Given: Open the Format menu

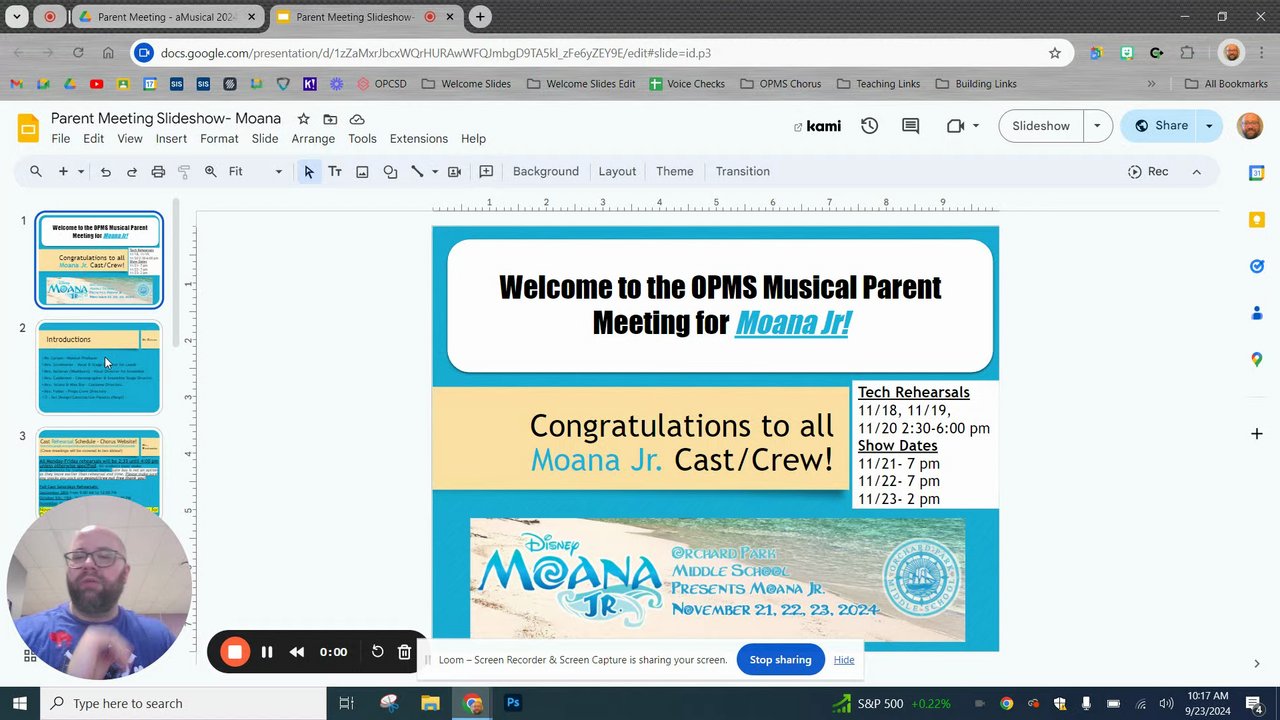Looking at the screenshot, I should [x=219, y=139].
